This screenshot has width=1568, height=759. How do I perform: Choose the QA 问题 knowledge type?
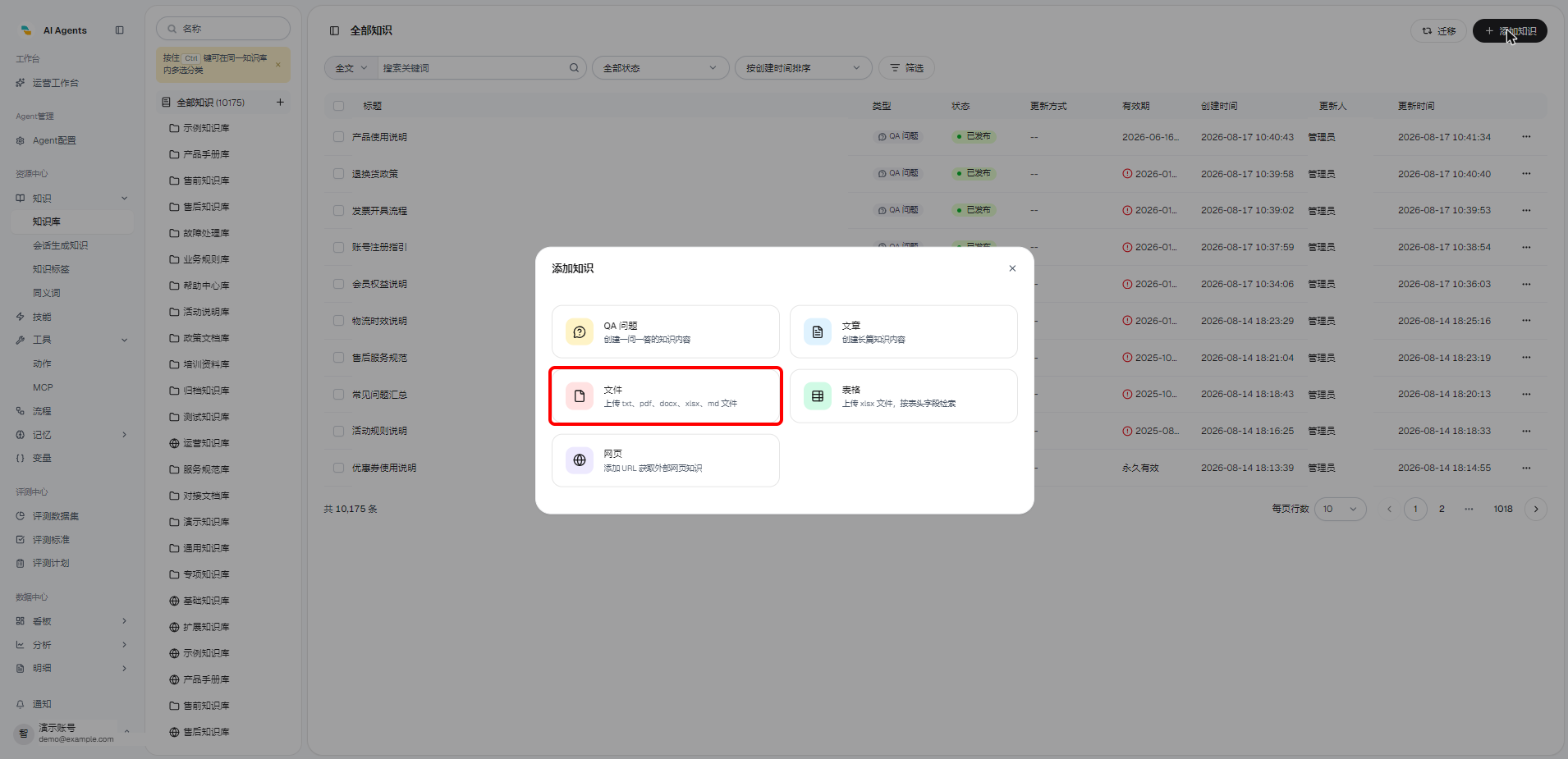point(665,331)
